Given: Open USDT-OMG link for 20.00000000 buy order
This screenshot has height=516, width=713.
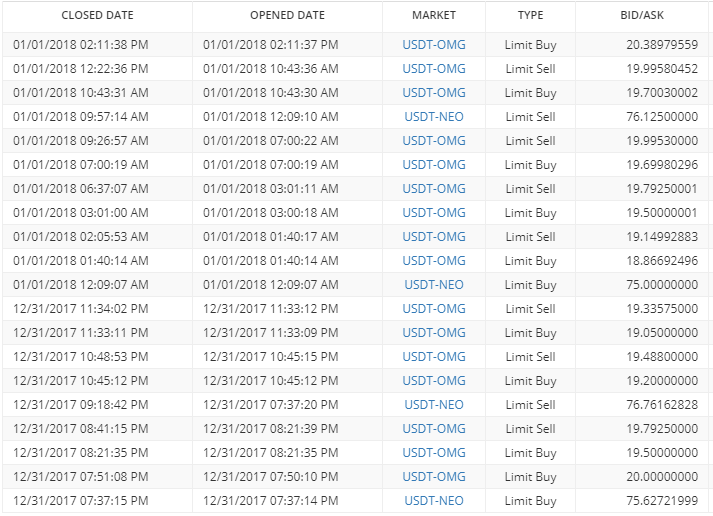Looking at the screenshot, I should tap(434, 476).
